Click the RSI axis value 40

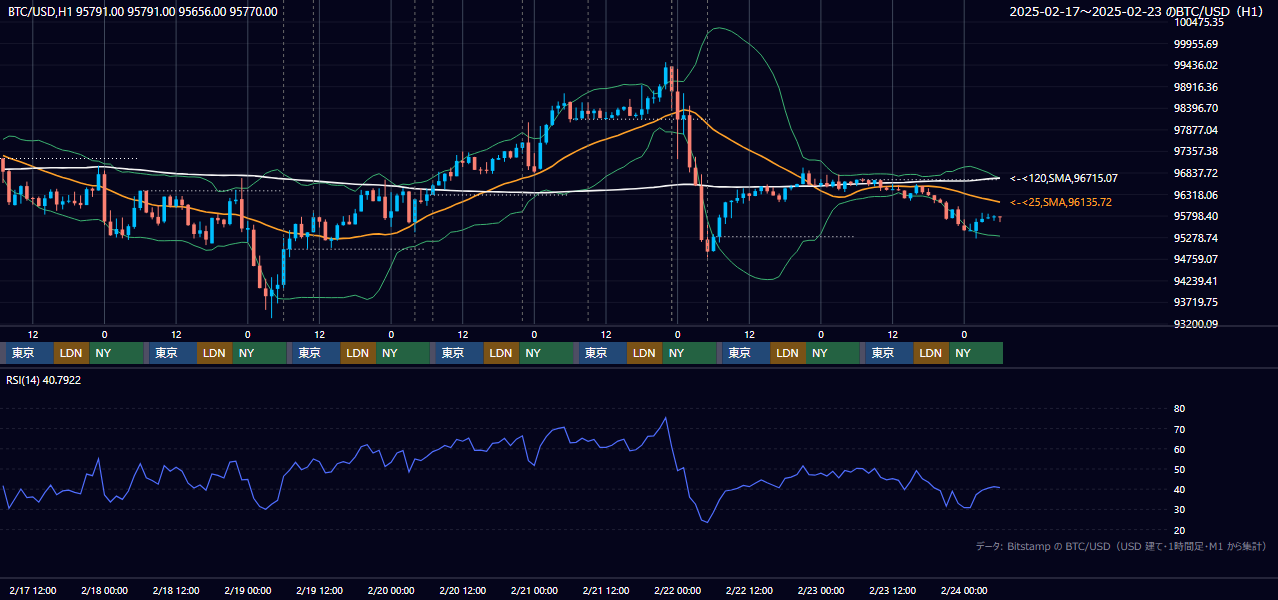click(1179, 489)
